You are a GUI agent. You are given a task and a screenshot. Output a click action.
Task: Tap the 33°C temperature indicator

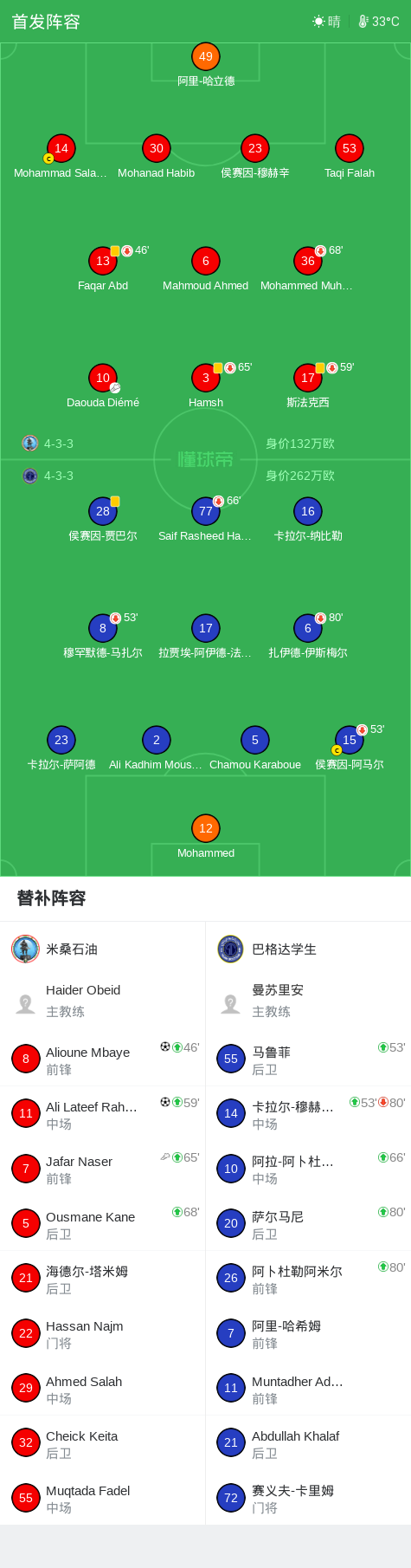click(379, 22)
